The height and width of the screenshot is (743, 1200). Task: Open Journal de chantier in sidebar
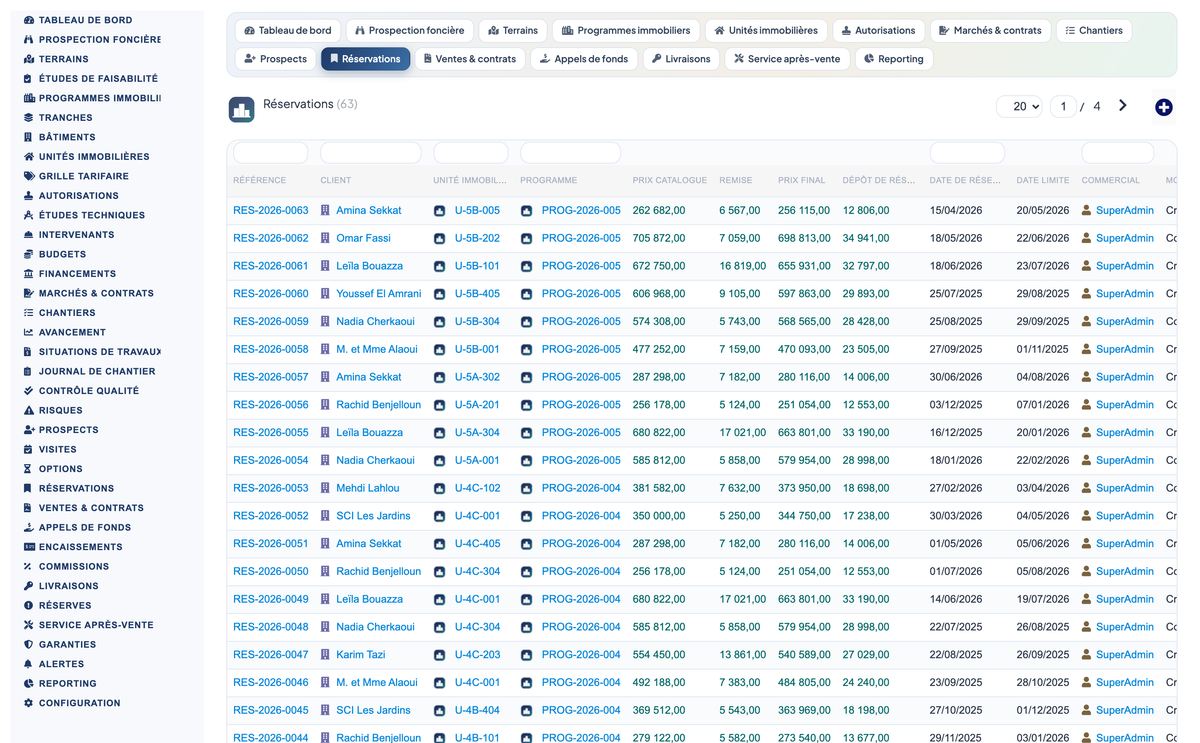[x=90, y=371]
